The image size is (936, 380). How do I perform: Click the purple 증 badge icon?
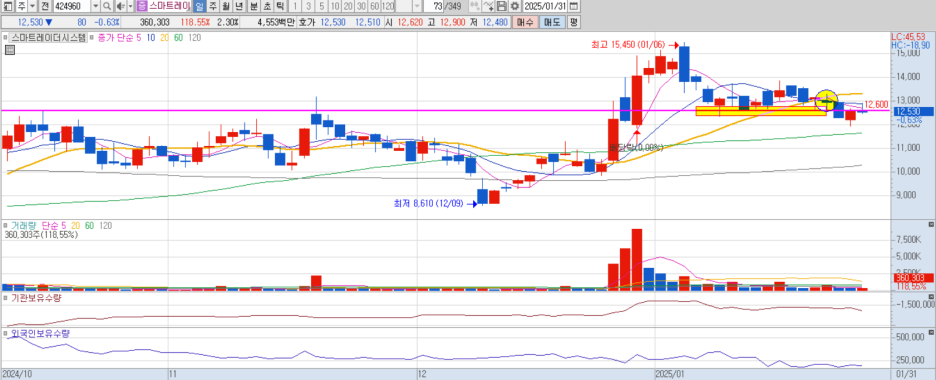(x=141, y=7)
